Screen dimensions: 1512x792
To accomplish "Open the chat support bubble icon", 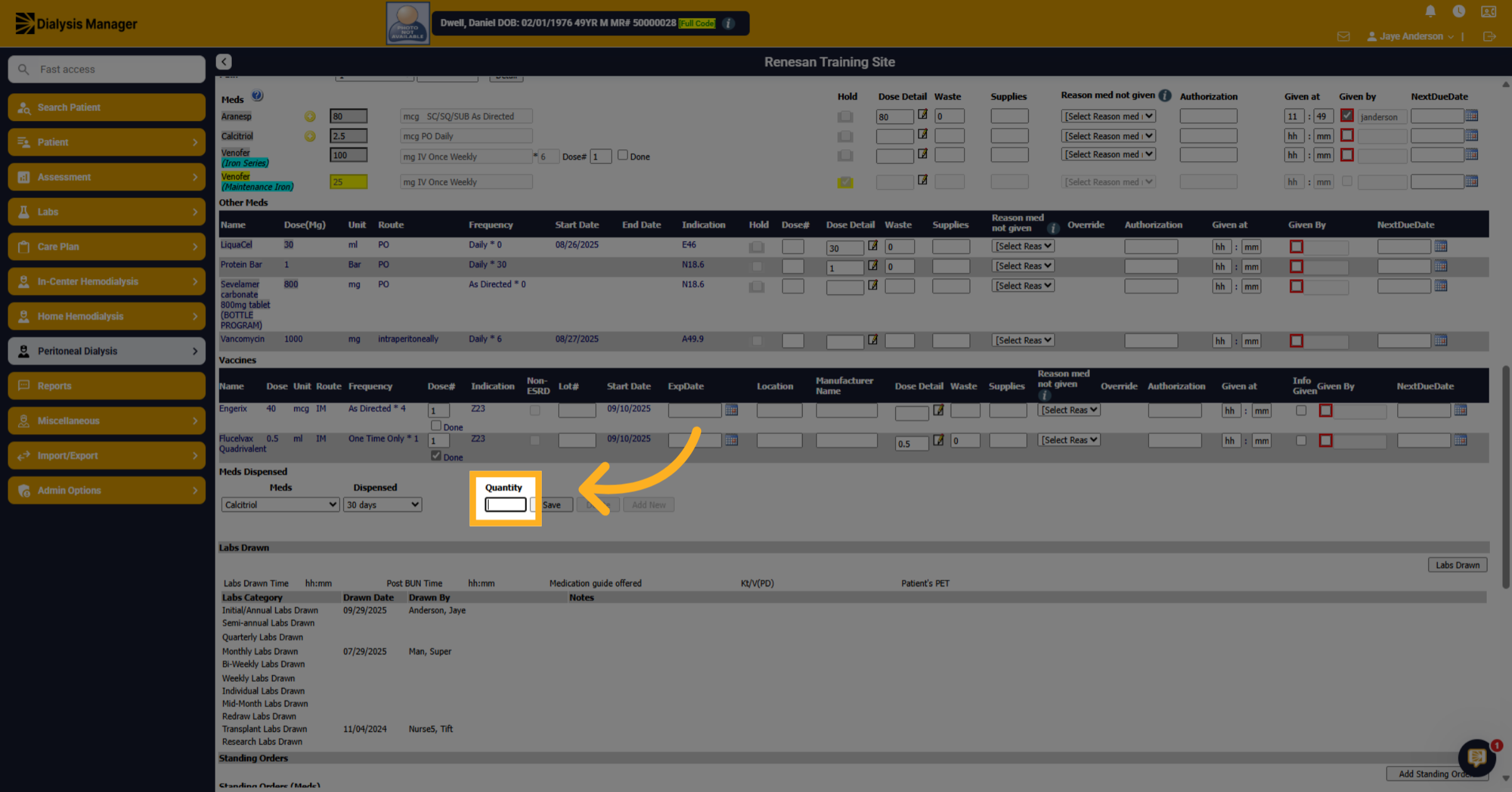I will coord(1477,757).
